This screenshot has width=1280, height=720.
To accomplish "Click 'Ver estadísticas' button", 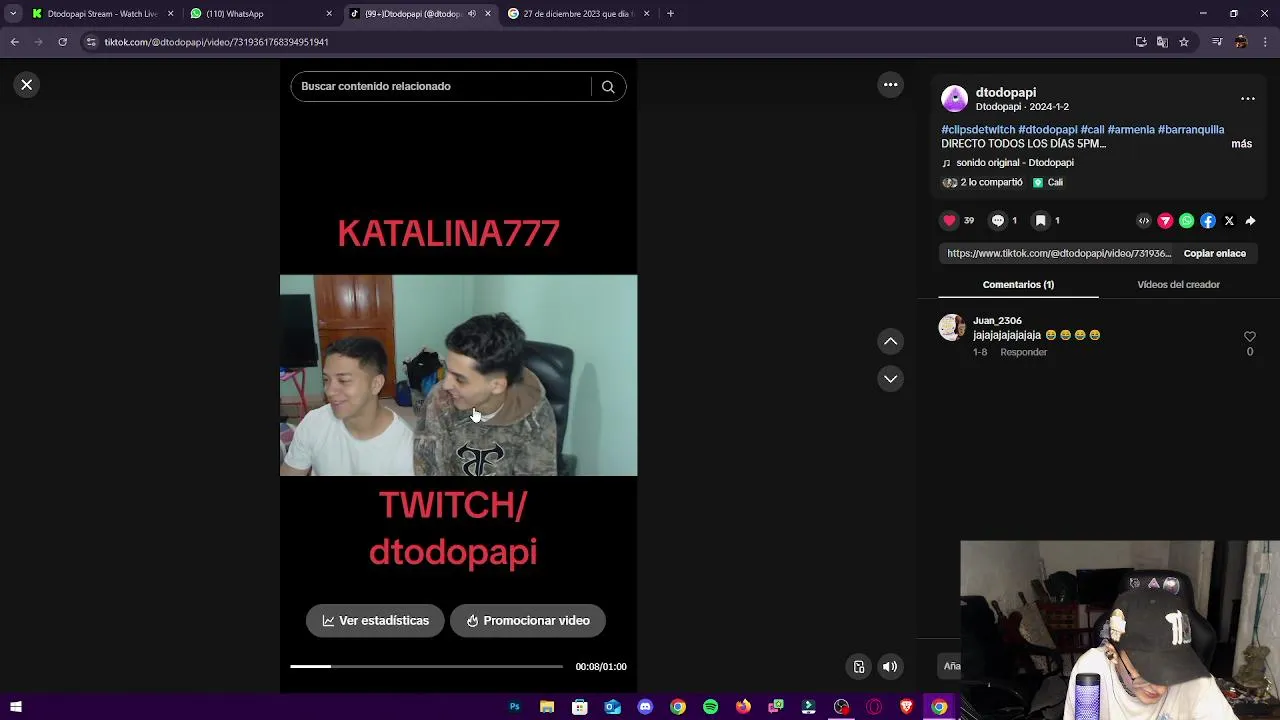I will (375, 621).
